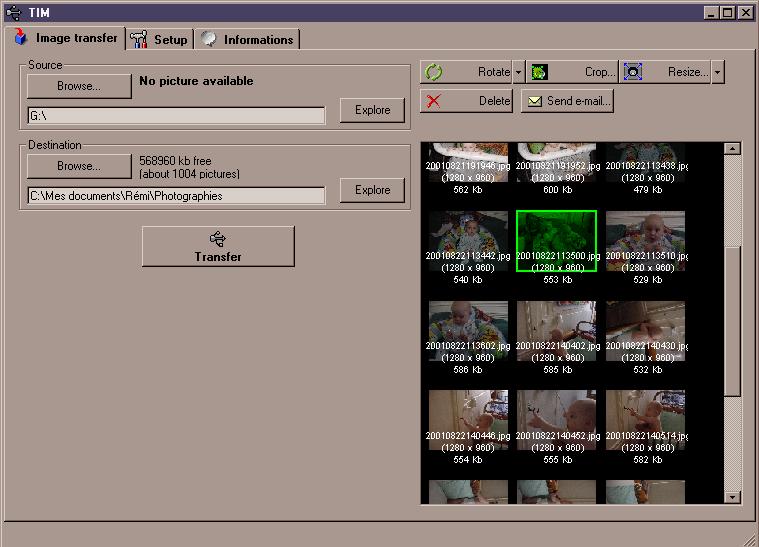
Task: Click the thumbnail list scrollbar thumb
Action: point(732,321)
